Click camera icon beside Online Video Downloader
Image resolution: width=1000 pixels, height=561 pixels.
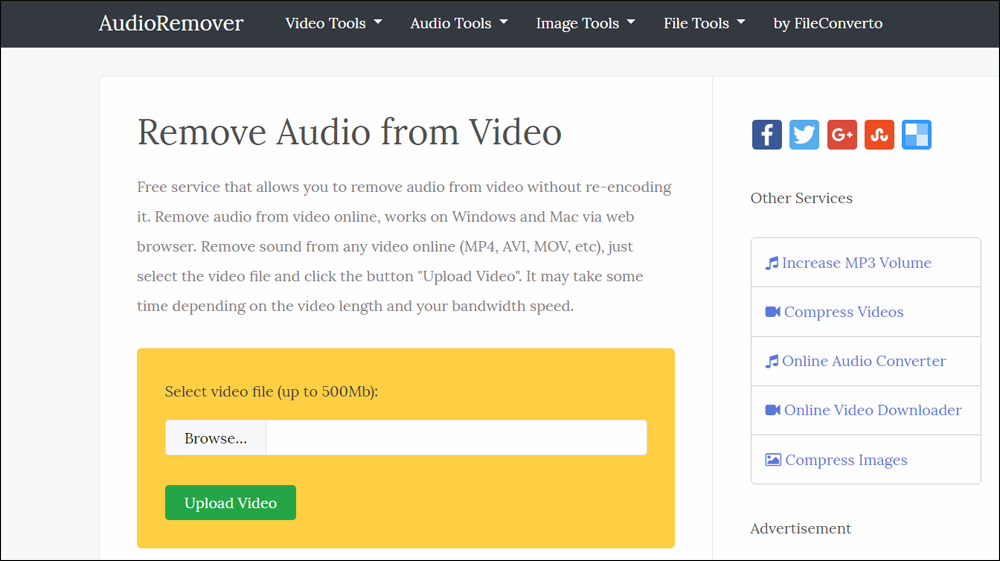point(772,410)
